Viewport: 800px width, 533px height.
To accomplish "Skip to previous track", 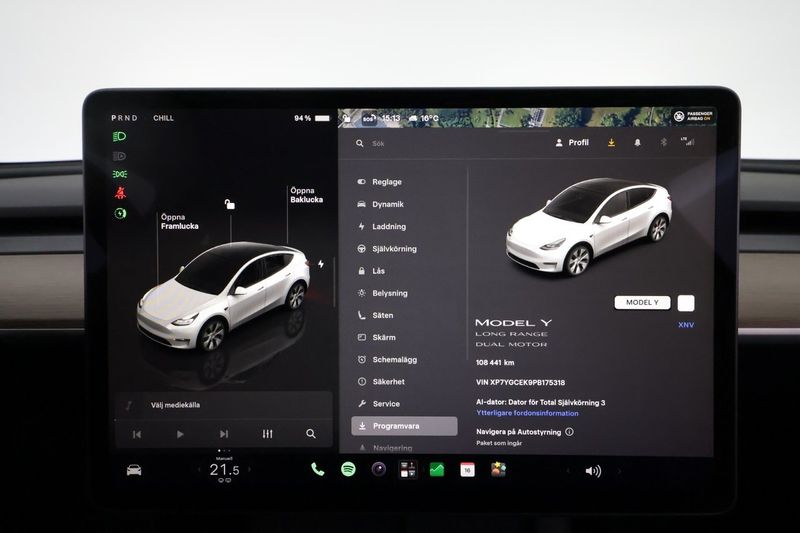I will pyautogui.click(x=137, y=434).
